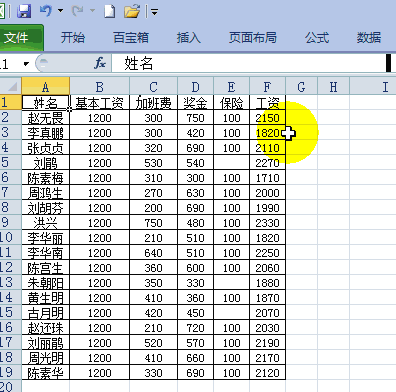396x392 pixels.
Task: Open the Undo history dropdown arrow
Action: tap(60, 11)
